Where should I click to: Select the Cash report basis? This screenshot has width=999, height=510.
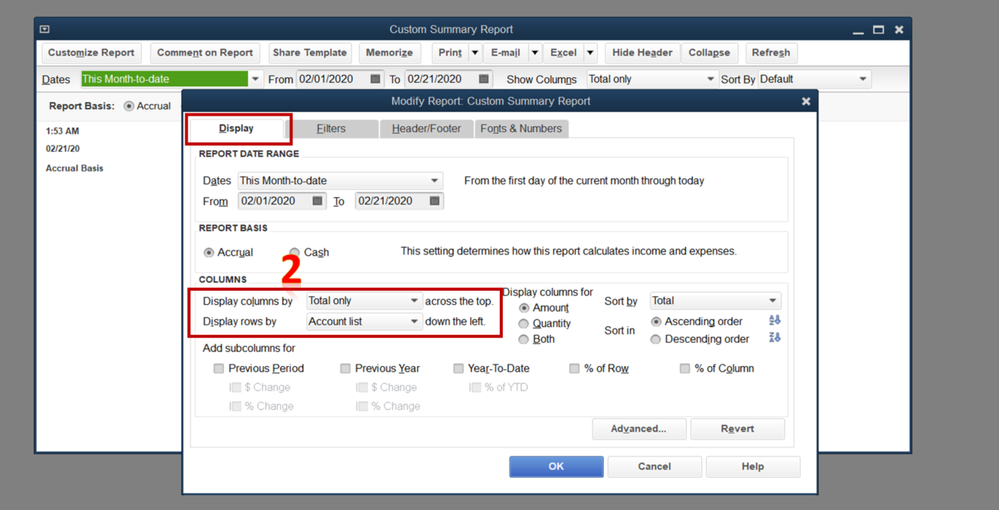pyautogui.click(x=294, y=252)
